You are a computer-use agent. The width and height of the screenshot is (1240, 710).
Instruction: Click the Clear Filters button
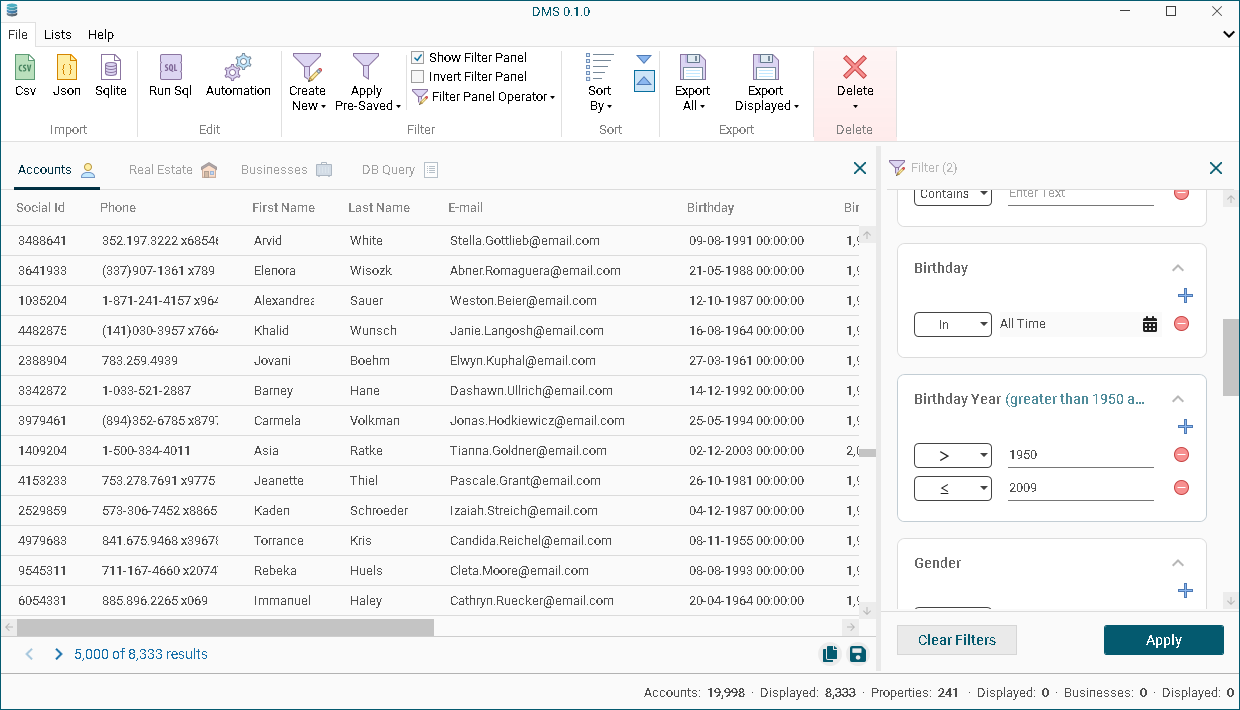coord(957,640)
